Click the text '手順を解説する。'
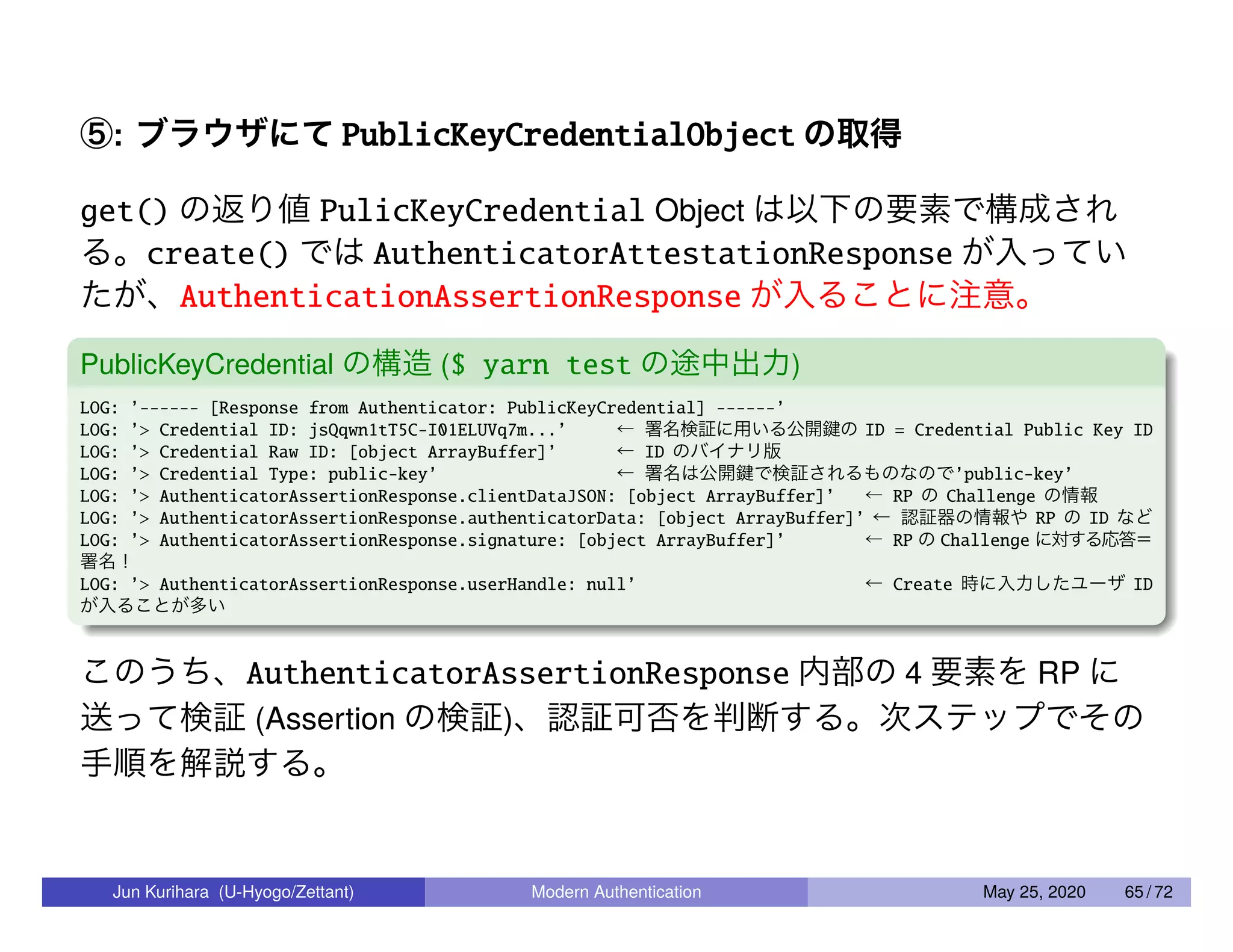The image size is (1233, 952). 206,762
